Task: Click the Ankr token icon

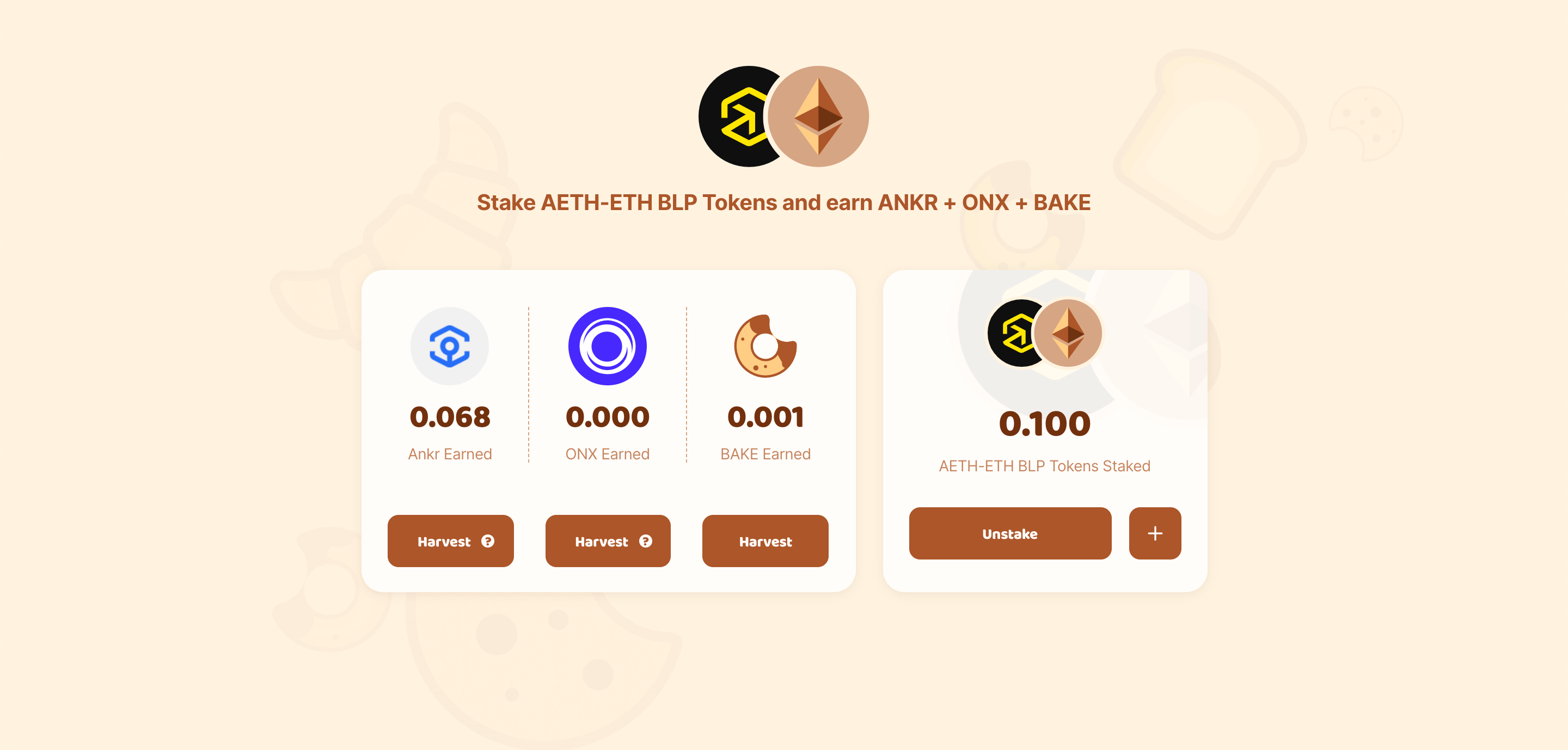Action: (x=449, y=346)
